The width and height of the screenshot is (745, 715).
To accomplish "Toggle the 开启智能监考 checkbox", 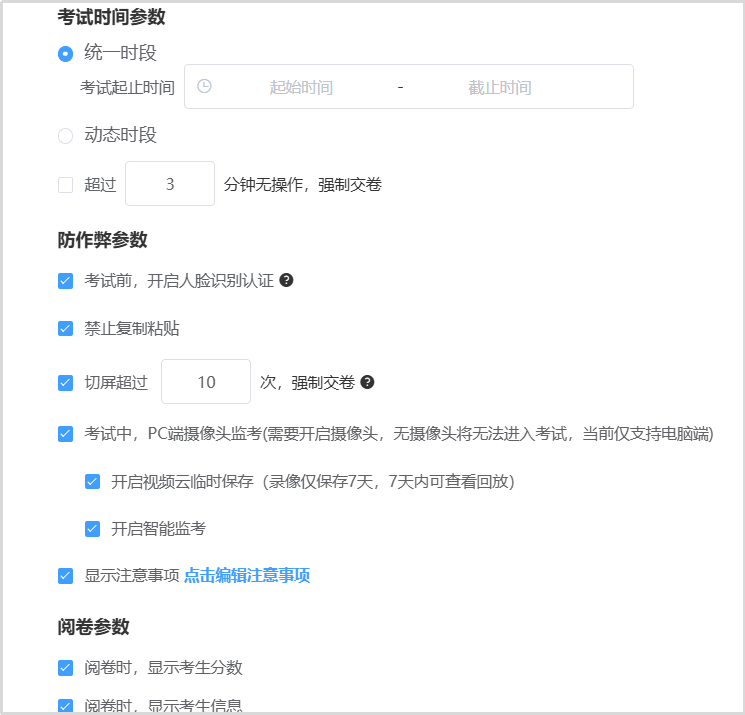I will pos(93,529).
